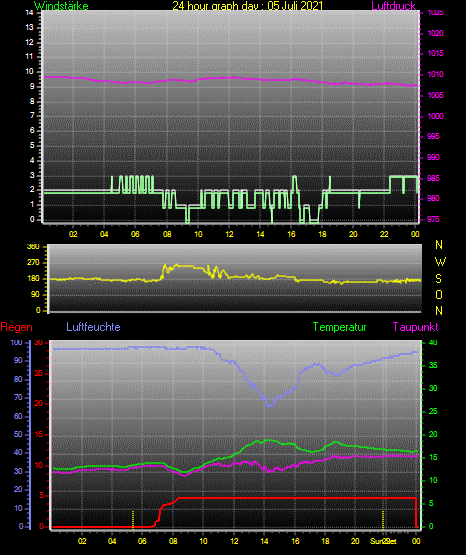Screen dimensions: 466x555
Task: Click the yellow sunrise marker near 06
Action: pyautogui.click(x=133, y=520)
